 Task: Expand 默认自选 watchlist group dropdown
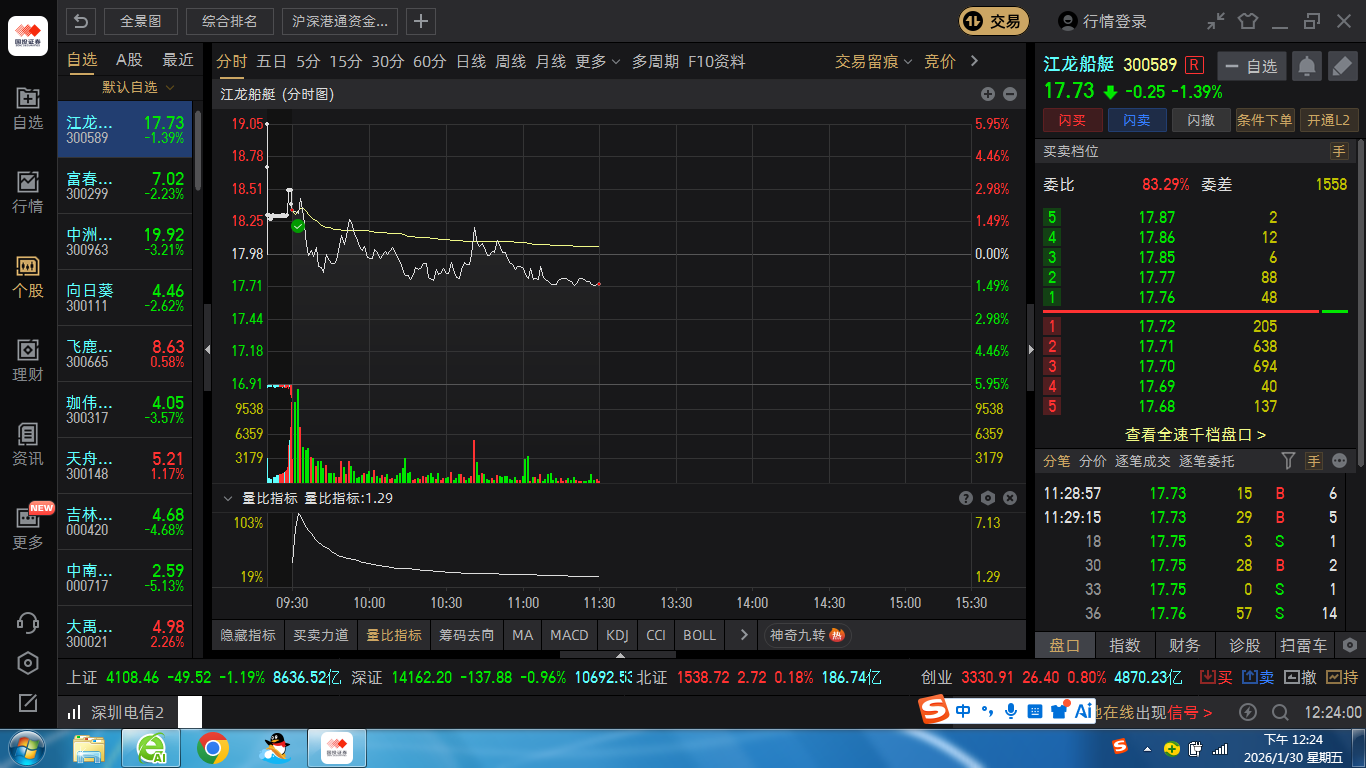pos(138,87)
